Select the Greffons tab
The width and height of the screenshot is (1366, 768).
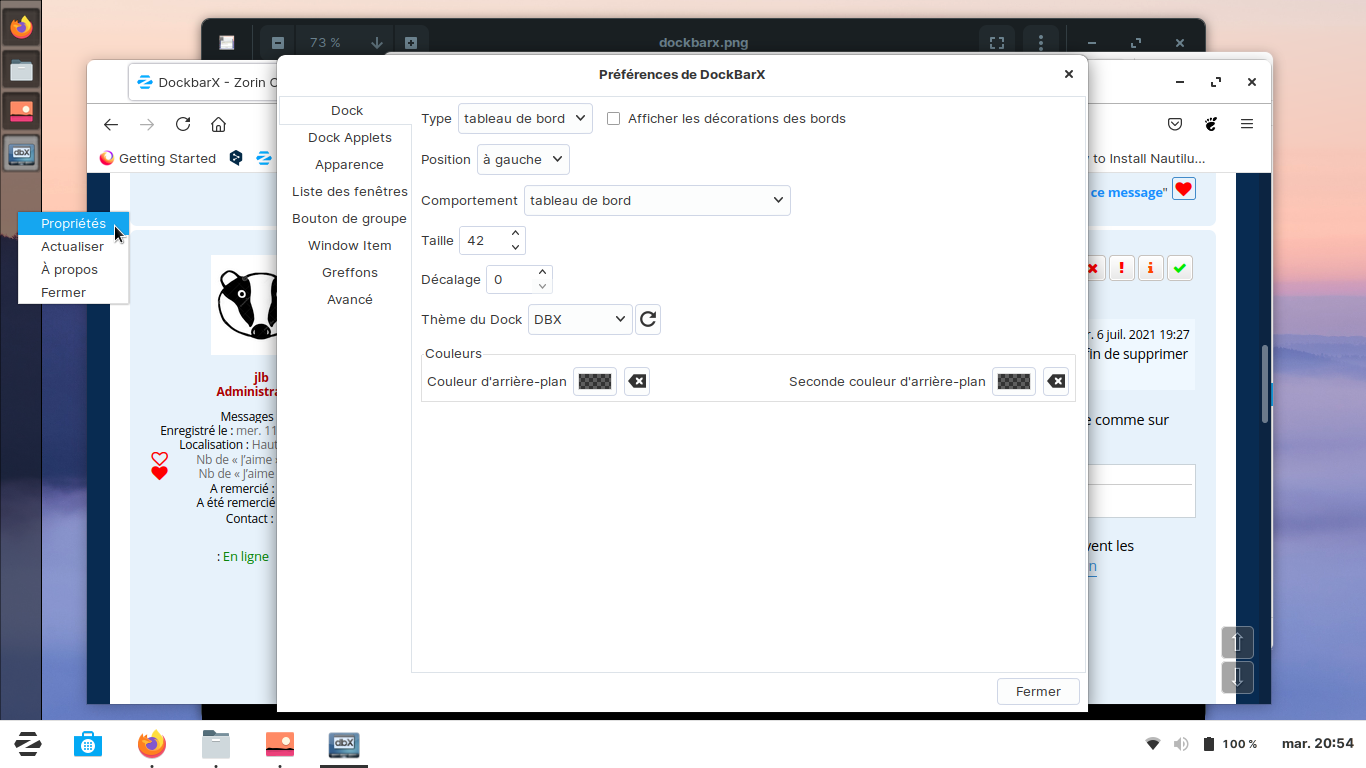349,272
